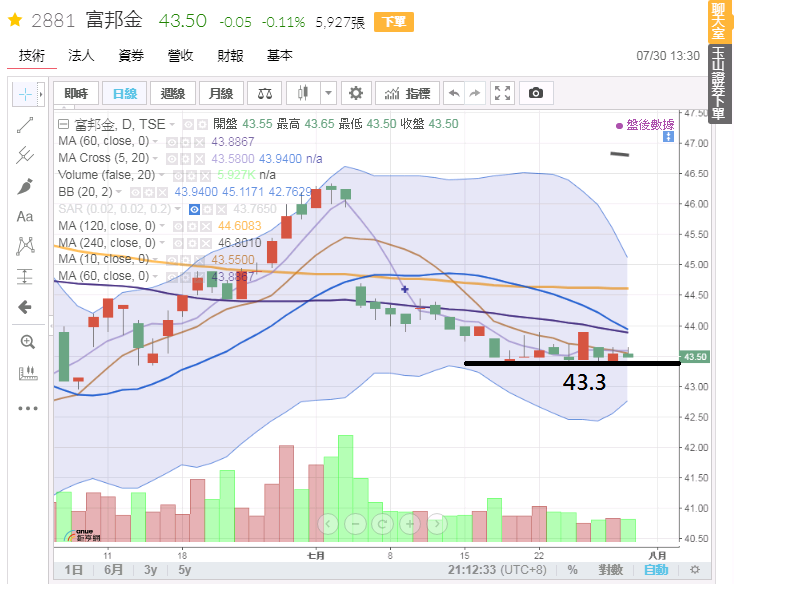Viewport: 789px width, 600px height.
Task: Select the ruler measure tool
Action: 28,373
